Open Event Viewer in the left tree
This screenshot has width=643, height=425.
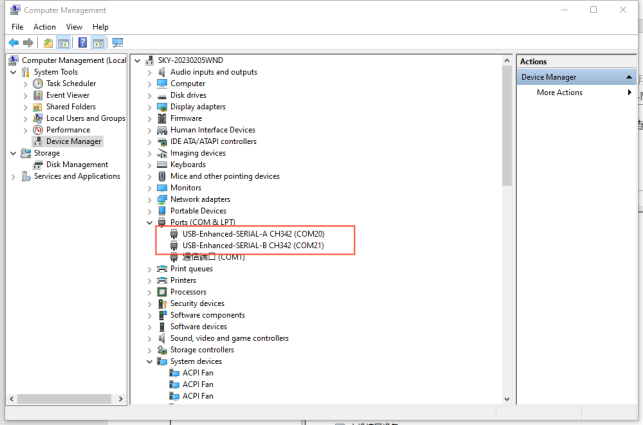[68, 95]
